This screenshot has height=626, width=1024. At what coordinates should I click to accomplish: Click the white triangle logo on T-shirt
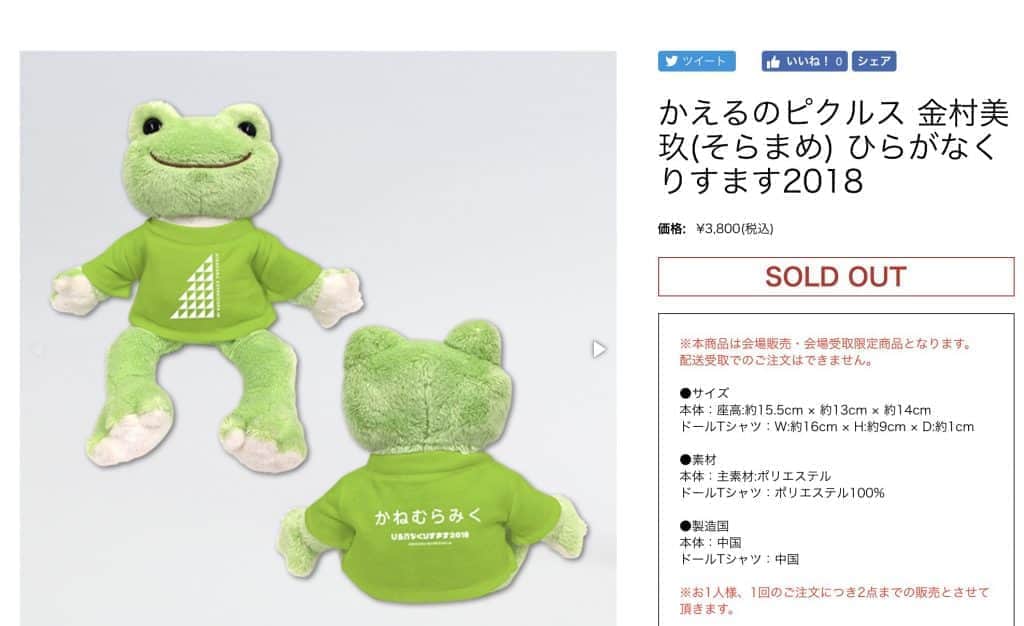pos(193,286)
